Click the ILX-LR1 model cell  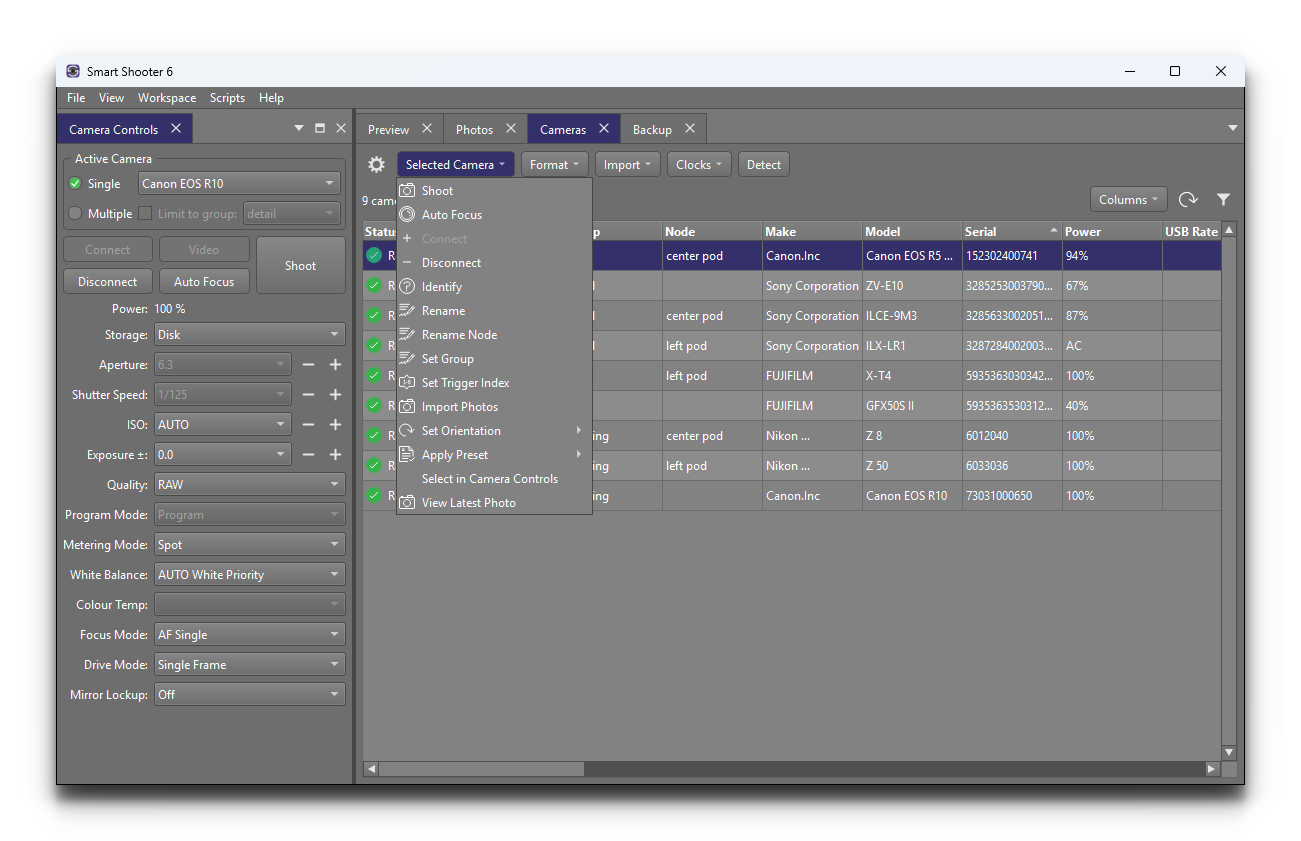pos(912,346)
